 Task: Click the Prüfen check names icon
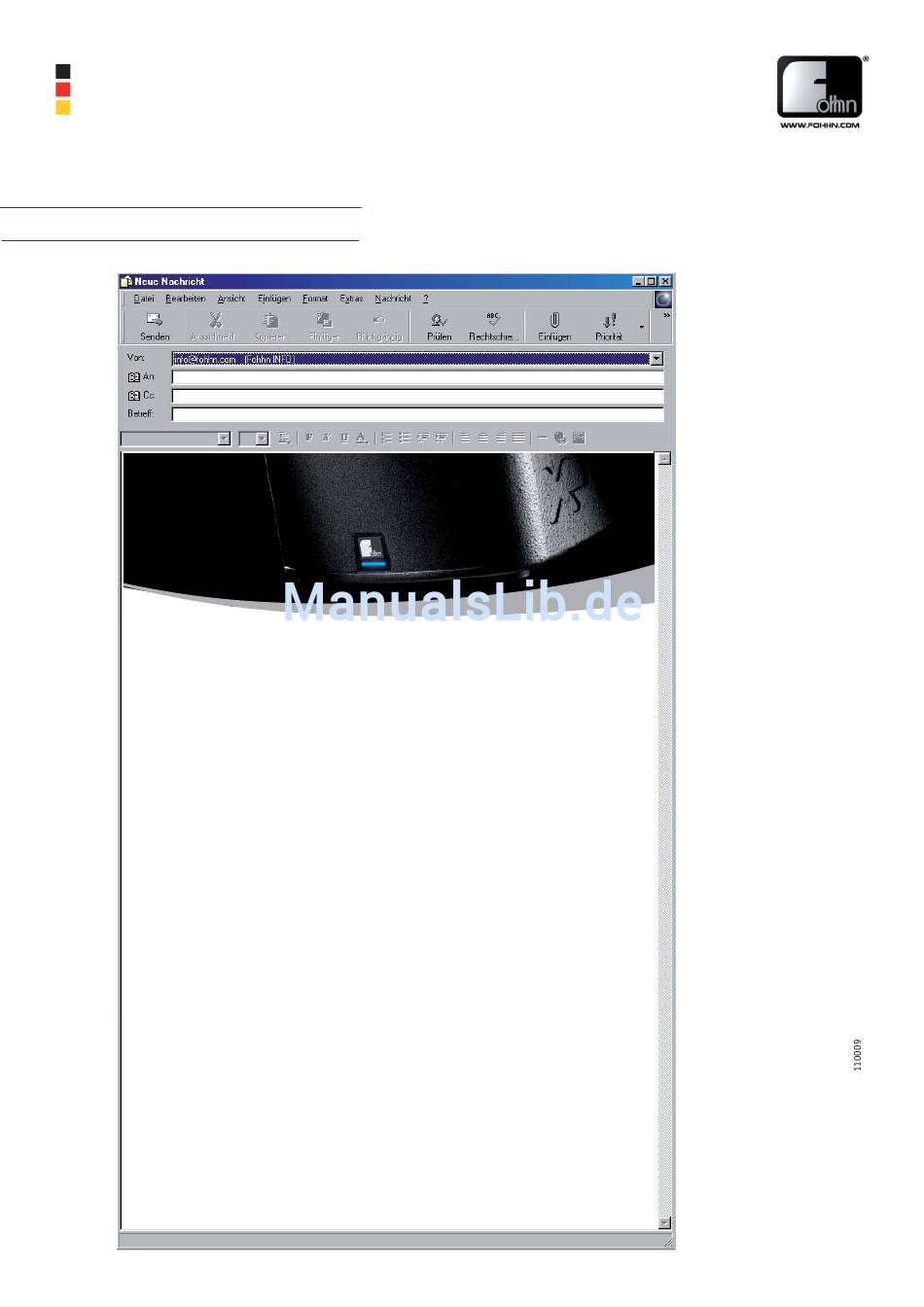pos(440,320)
